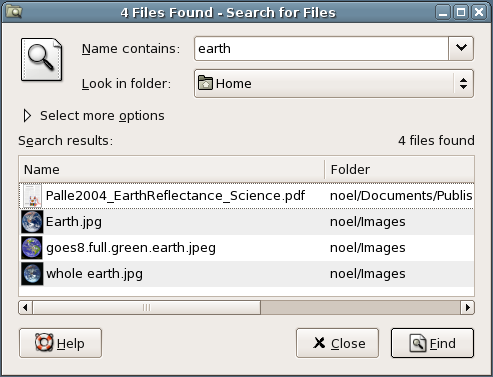Click the search window icon in title bar

tap(14, 12)
